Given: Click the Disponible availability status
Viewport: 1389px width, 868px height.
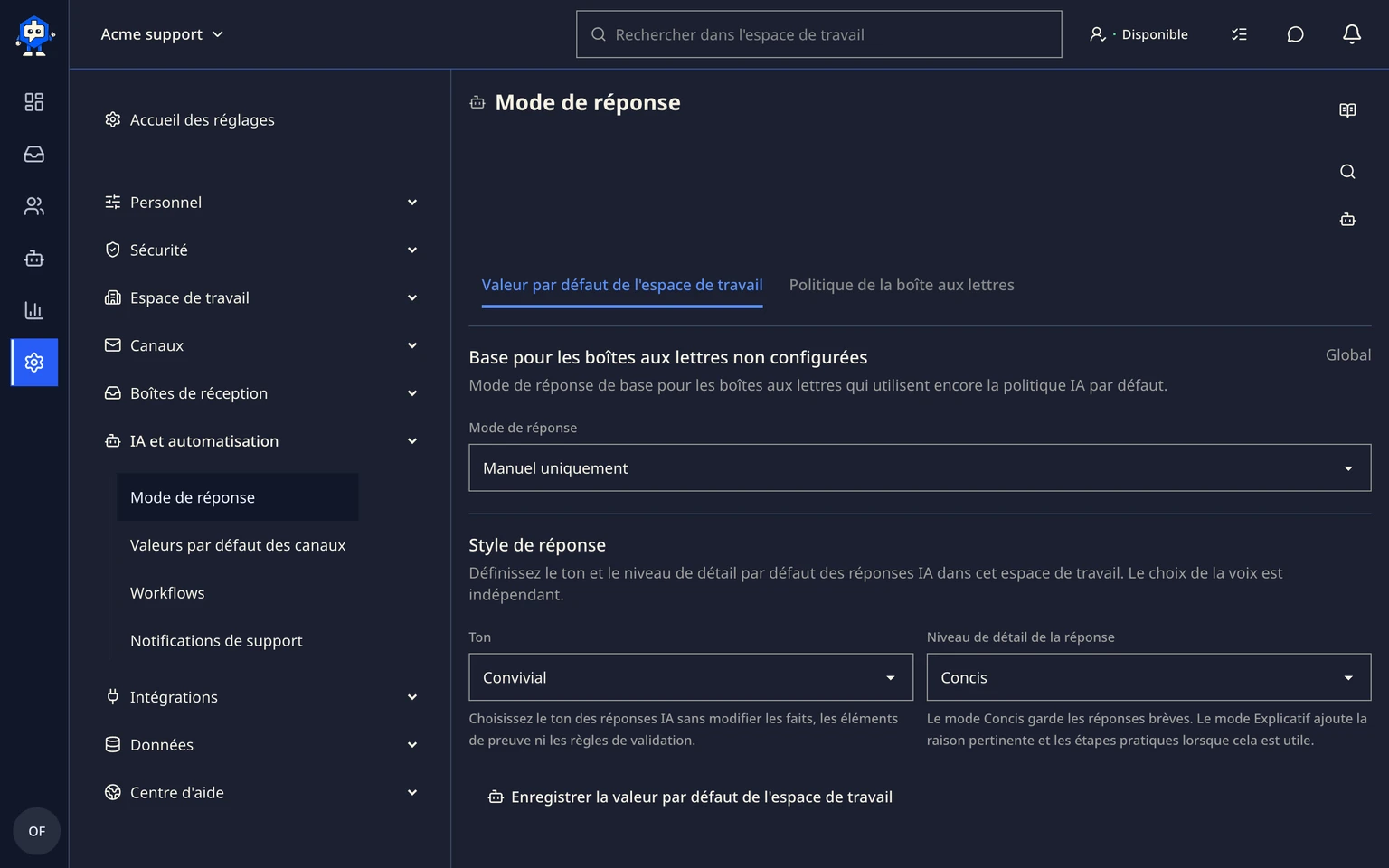Looking at the screenshot, I should 1139,34.
